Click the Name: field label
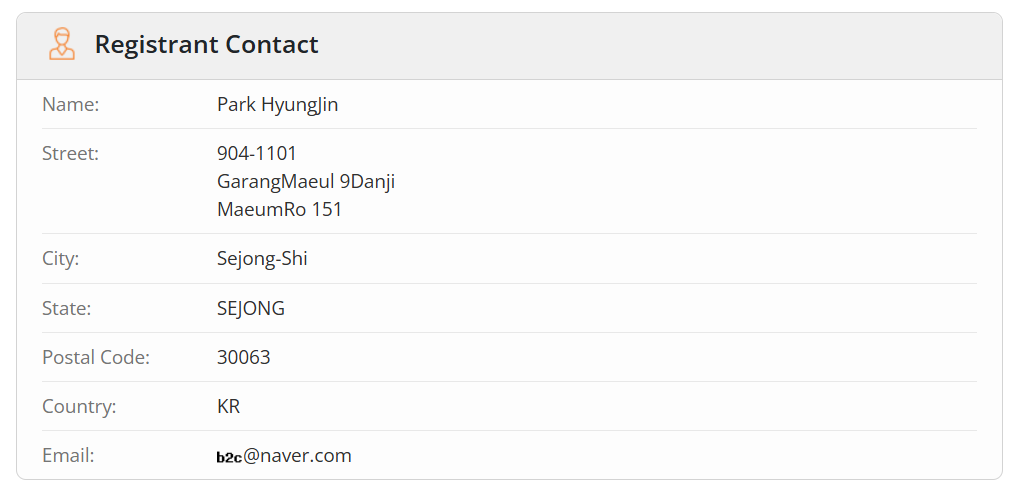The image size is (1013, 483). point(70,104)
